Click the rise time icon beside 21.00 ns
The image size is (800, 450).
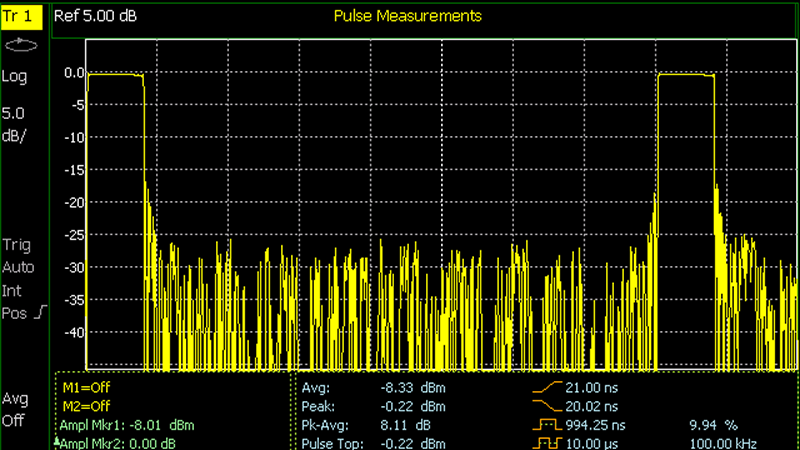tap(549, 388)
